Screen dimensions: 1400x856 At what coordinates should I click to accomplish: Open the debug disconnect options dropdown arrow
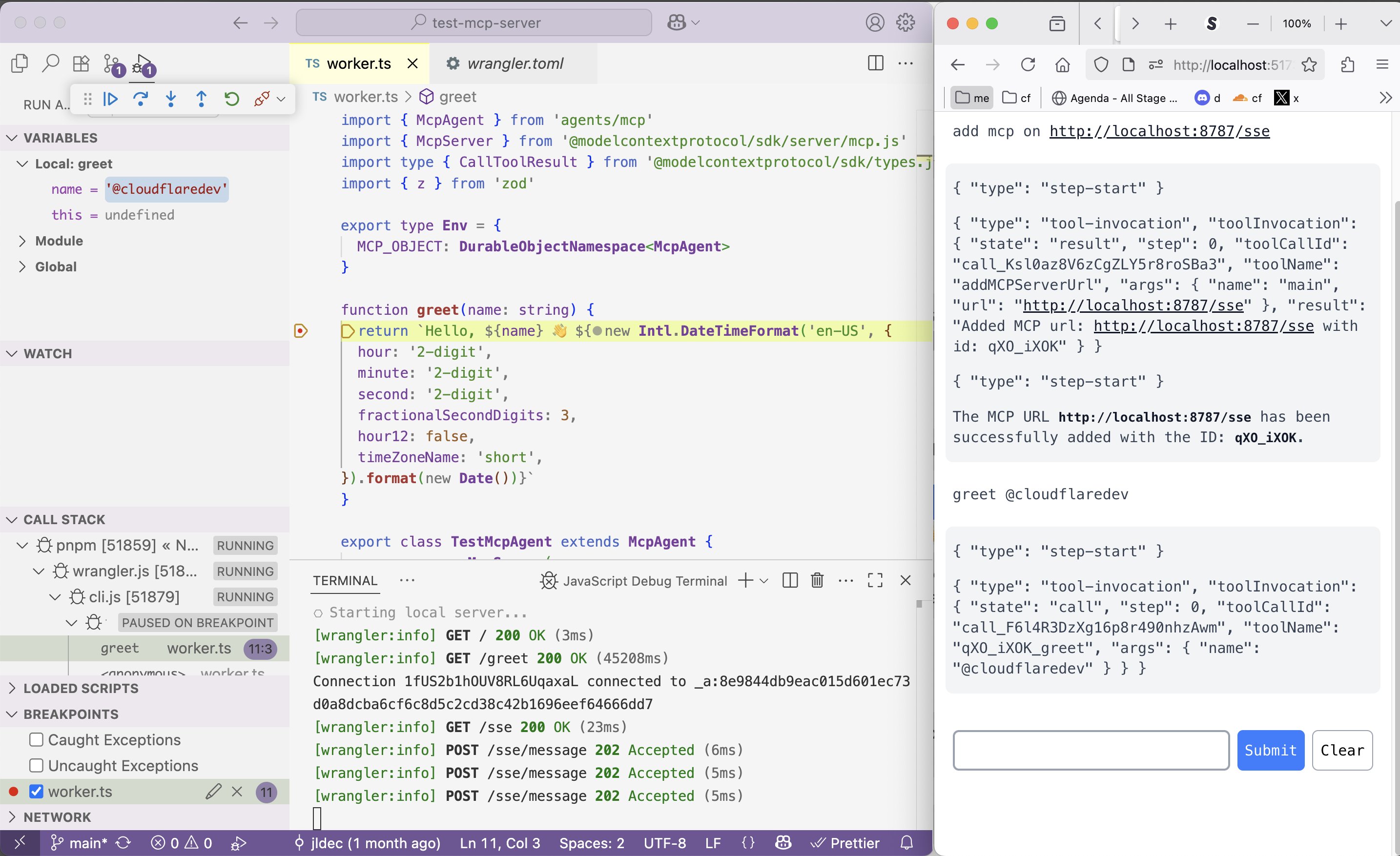point(281,100)
